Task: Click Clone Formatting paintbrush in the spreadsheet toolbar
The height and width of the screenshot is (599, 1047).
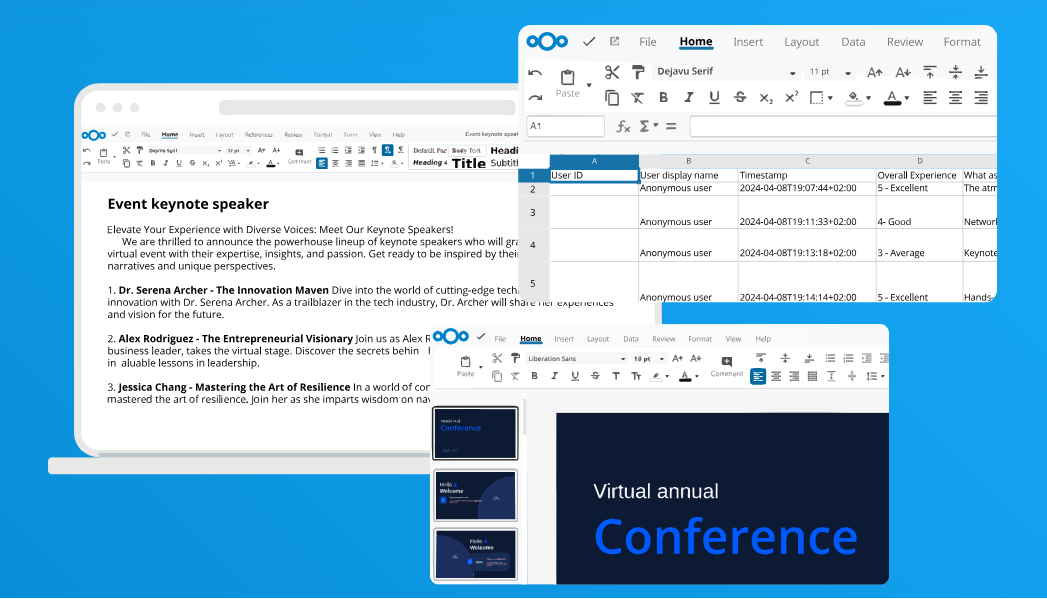Action: [x=638, y=72]
